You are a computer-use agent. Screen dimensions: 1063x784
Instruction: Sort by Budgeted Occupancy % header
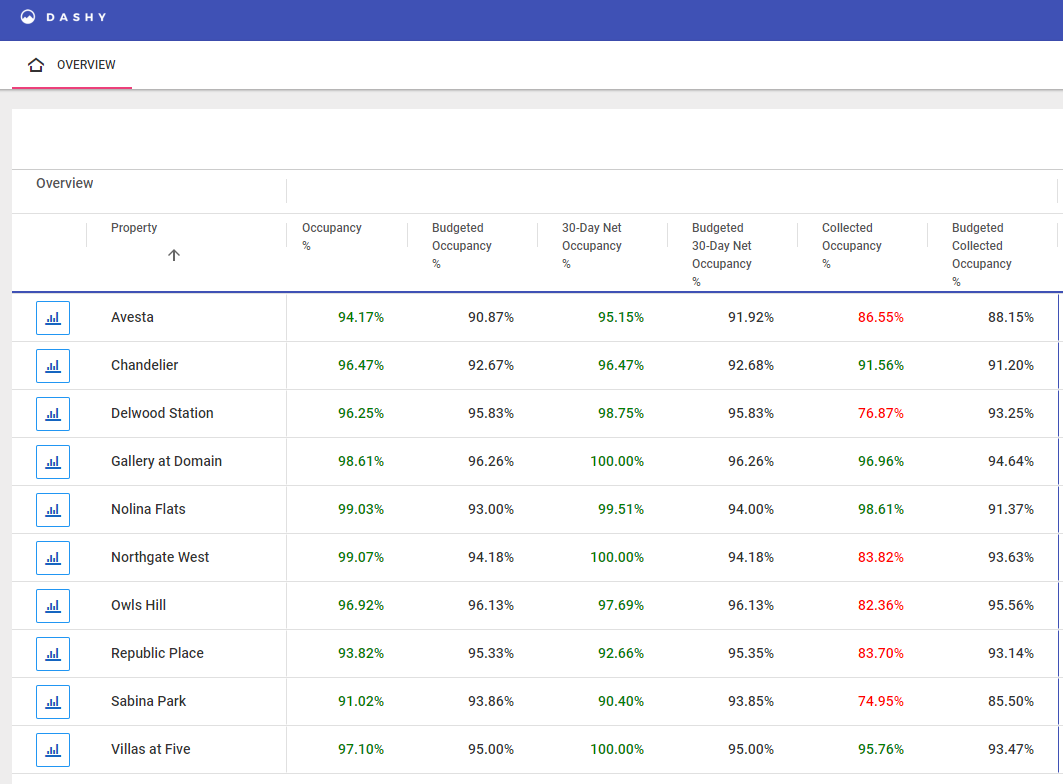462,246
